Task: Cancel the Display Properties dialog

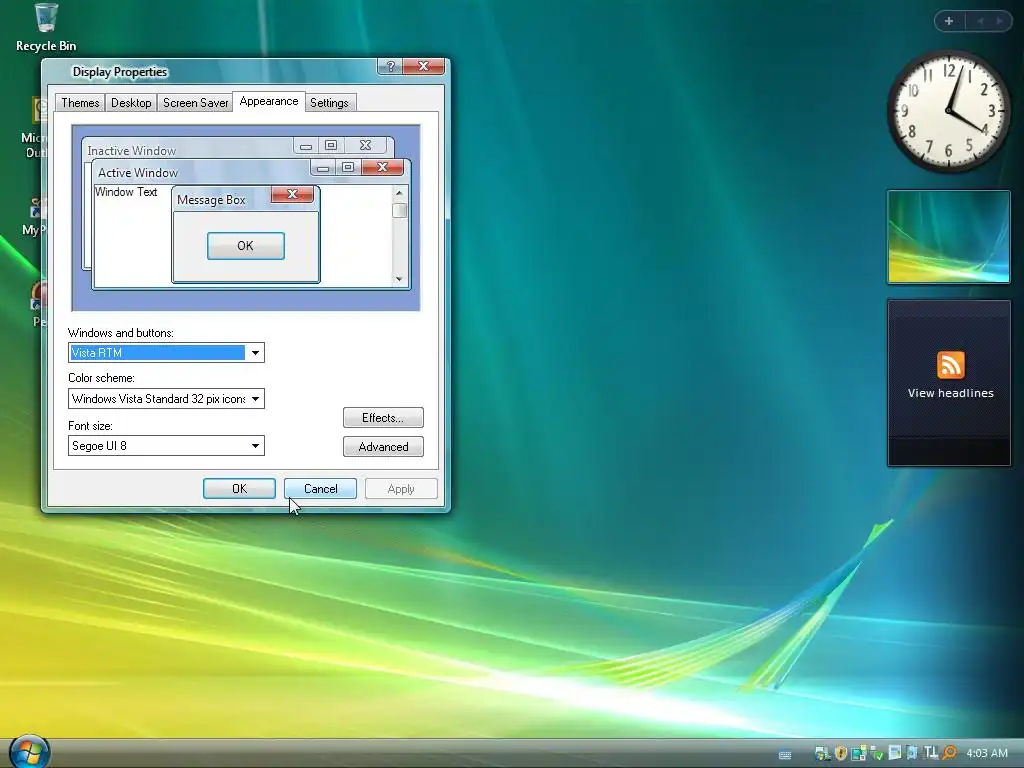Action: 320,488
